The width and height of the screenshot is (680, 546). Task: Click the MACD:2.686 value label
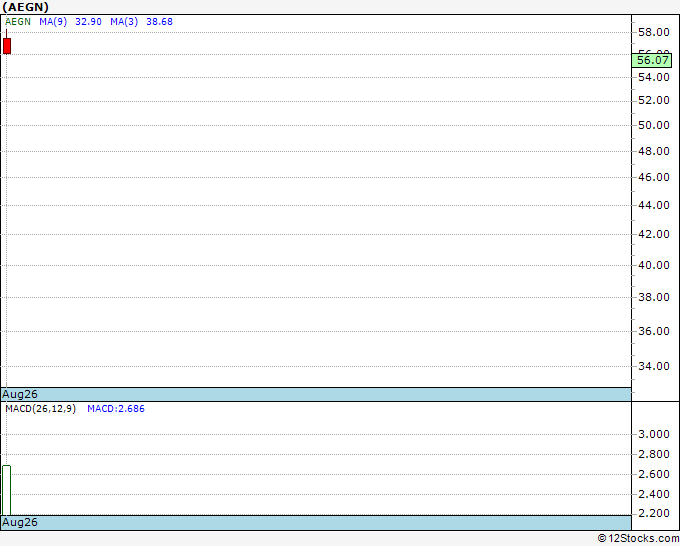pos(116,409)
